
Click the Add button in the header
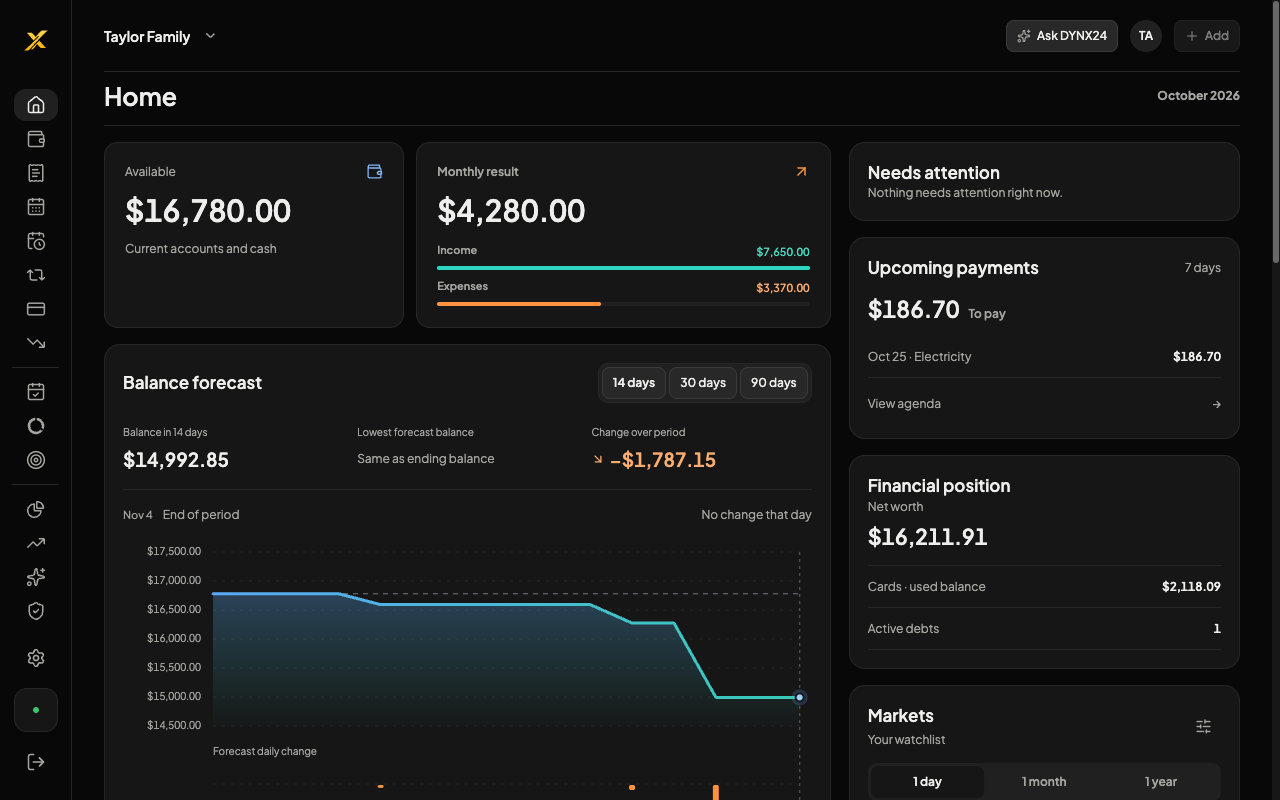(1207, 36)
